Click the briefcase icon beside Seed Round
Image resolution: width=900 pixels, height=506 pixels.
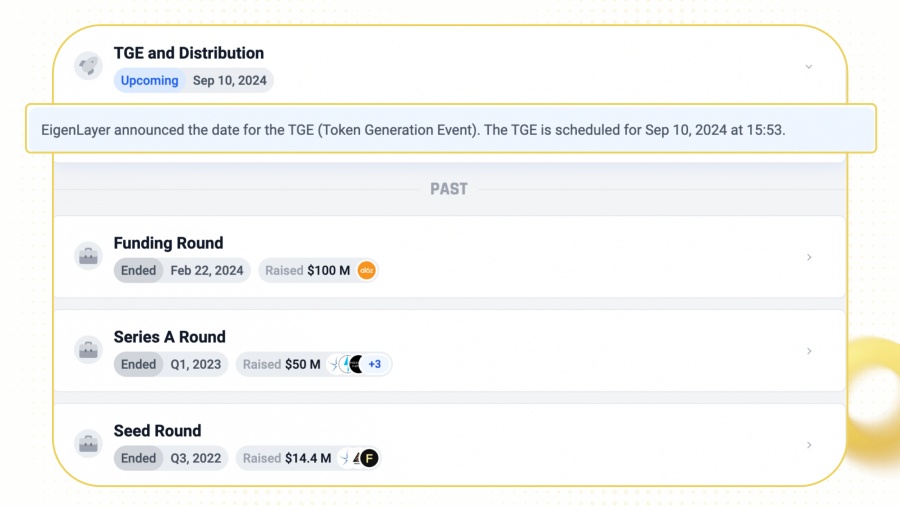point(88,443)
